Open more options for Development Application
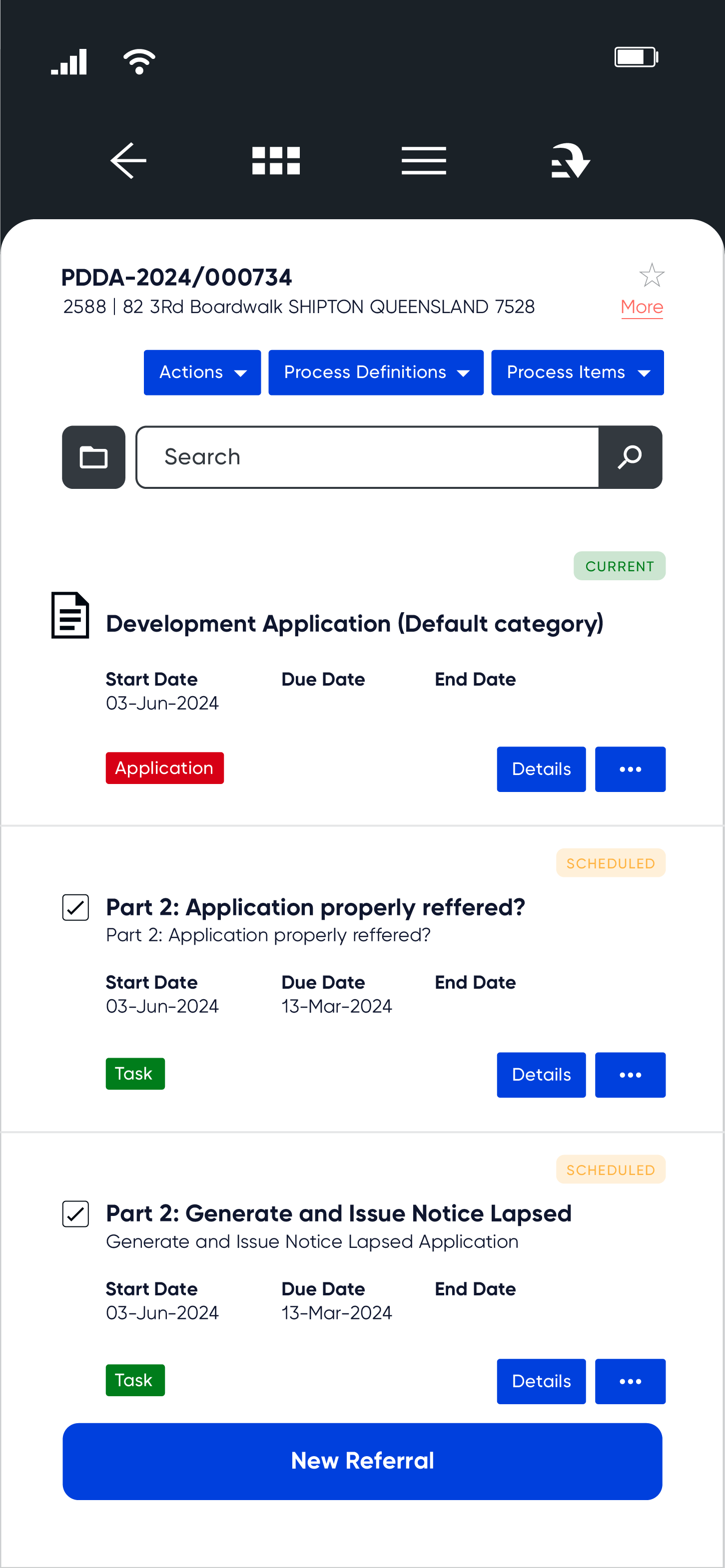Viewport: 725px width, 1568px height. [x=630, y=770]
